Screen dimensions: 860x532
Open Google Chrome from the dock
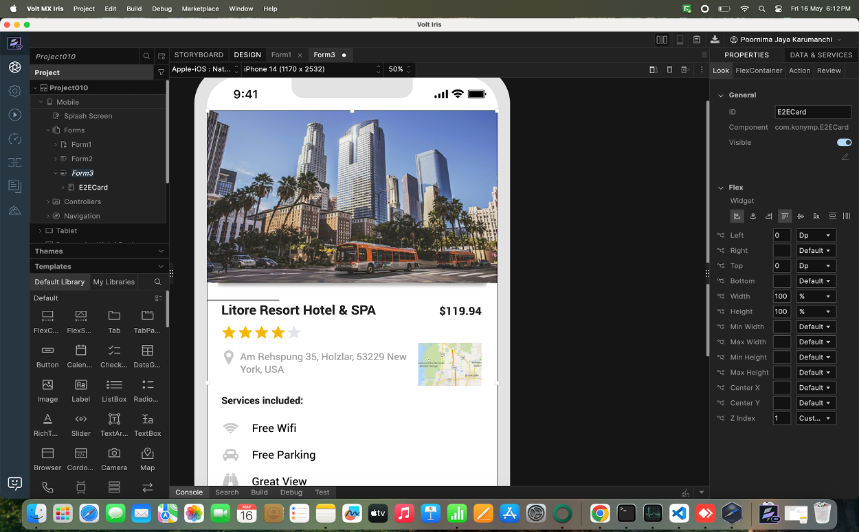[599, 514]
